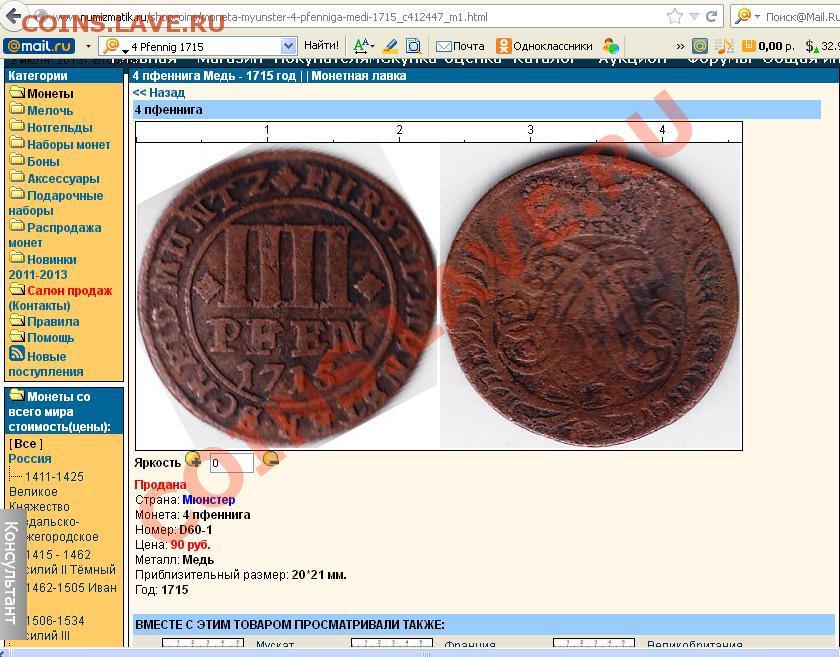This screenshot has height=657, width=840.
Task: Open the search engine selector by Поиск@Mail.Ru
Action: pyautogui.click(x=747, y=17)
